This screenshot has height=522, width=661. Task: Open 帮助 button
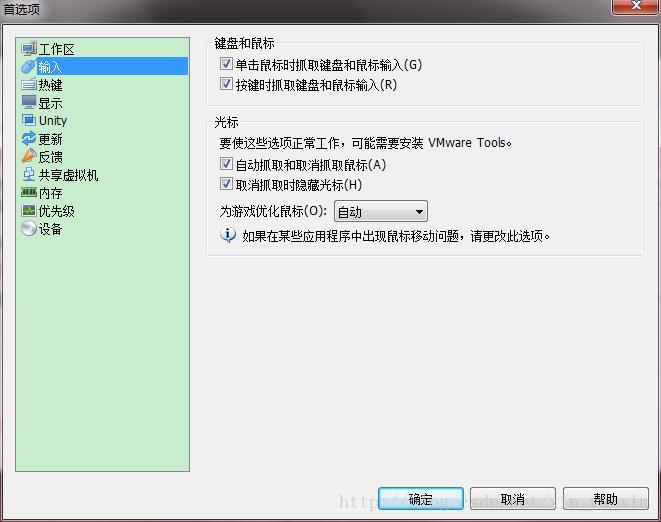click(605, 499)
